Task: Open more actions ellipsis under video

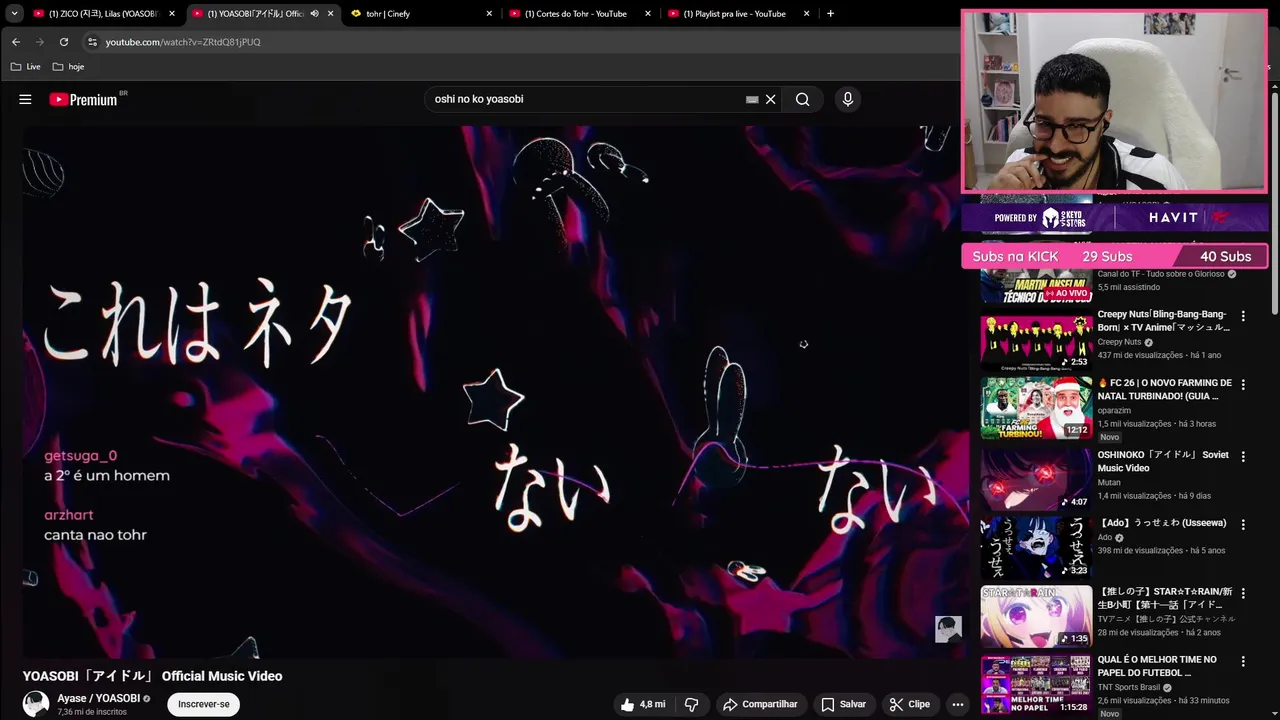Action: tap(957, 704)
